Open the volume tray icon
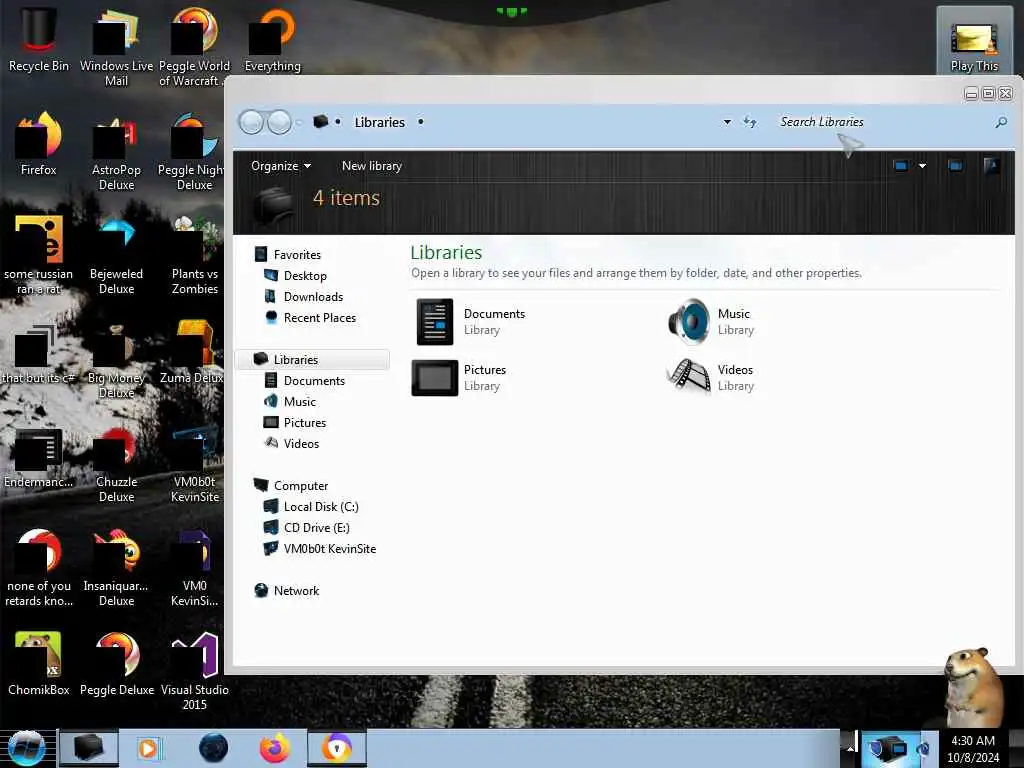This screenshot has height=768, width=1024. pos(923,748)
